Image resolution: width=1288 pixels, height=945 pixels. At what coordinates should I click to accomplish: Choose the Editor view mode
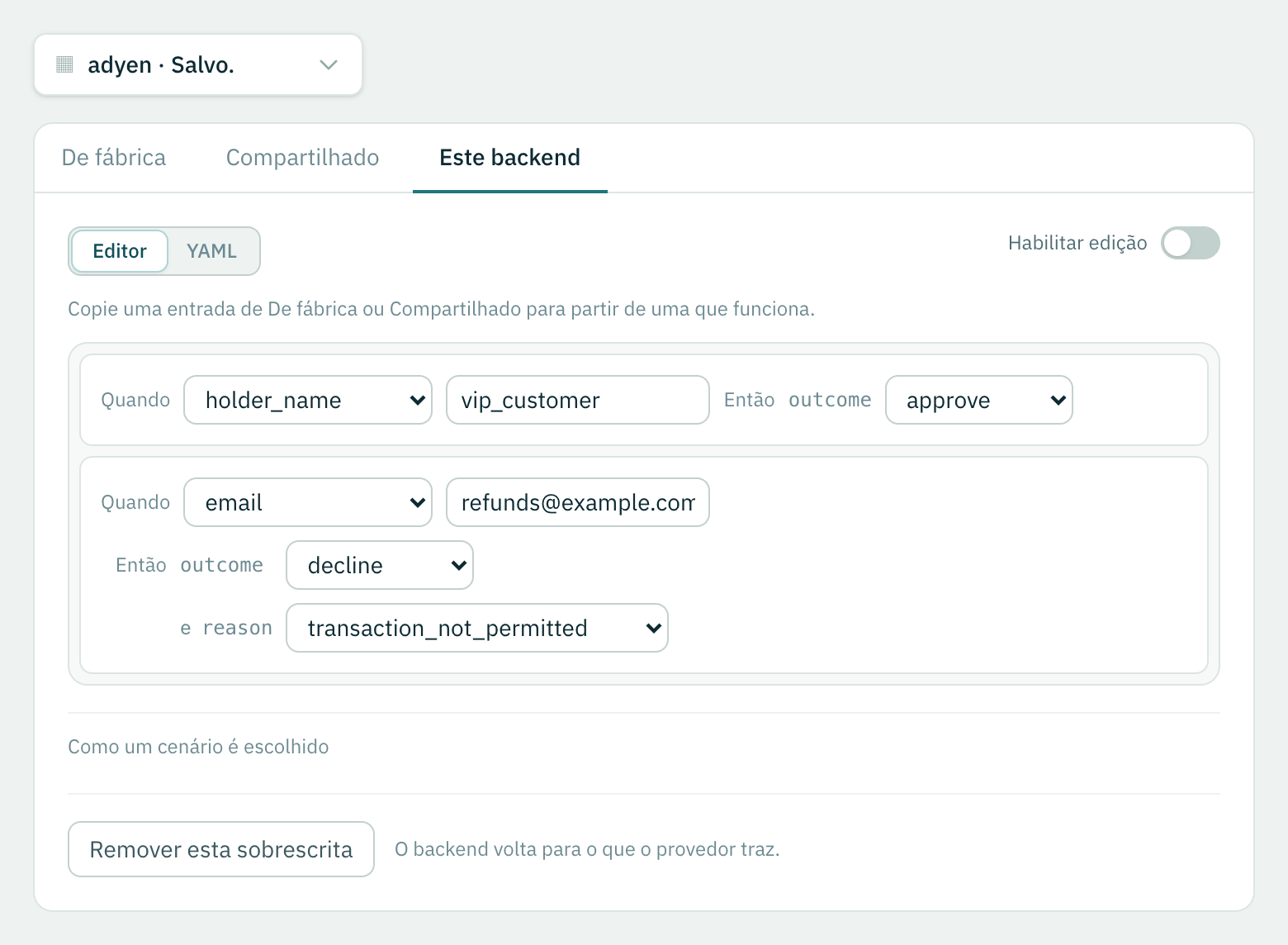120,251
